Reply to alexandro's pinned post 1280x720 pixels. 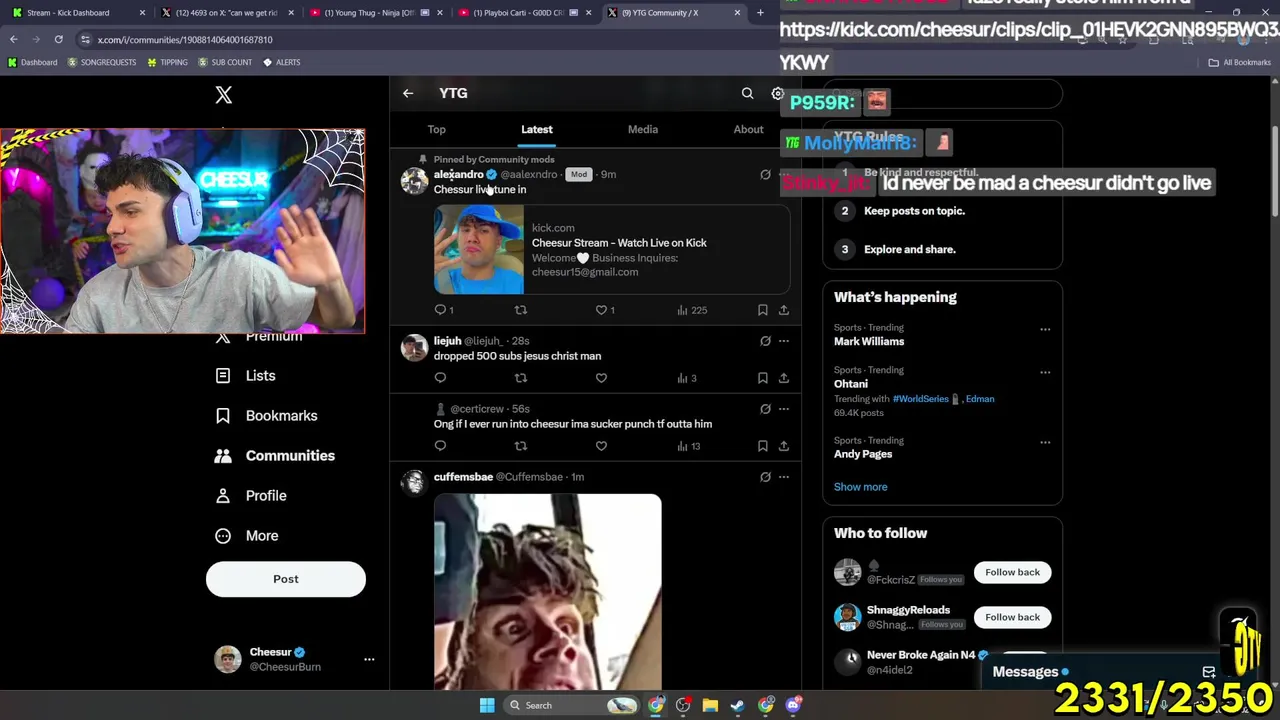440,310
